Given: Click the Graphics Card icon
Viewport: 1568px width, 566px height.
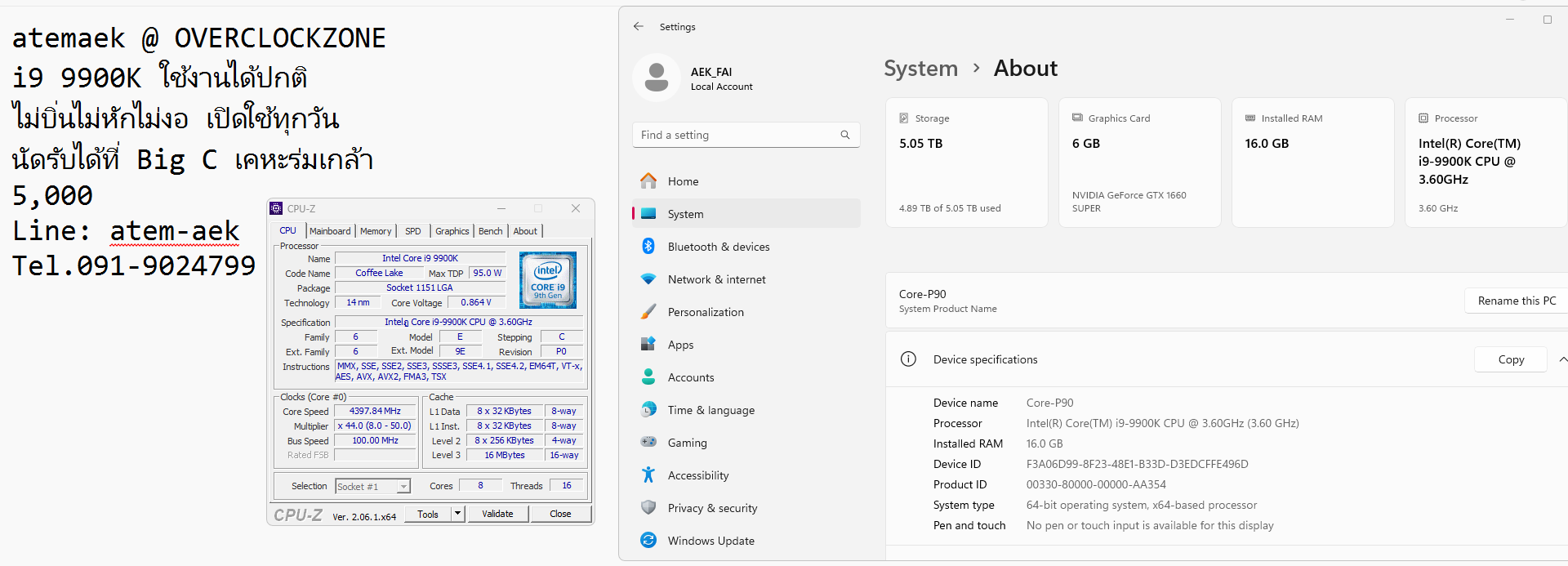Looking at the screenshot, I should coord(1077,118).
